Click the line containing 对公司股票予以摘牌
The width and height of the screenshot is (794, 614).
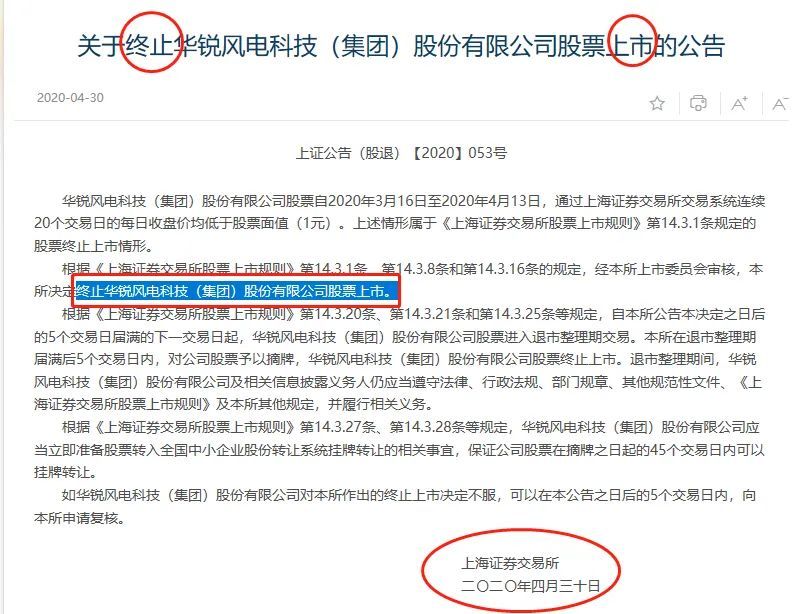click(x=395, y=360)
